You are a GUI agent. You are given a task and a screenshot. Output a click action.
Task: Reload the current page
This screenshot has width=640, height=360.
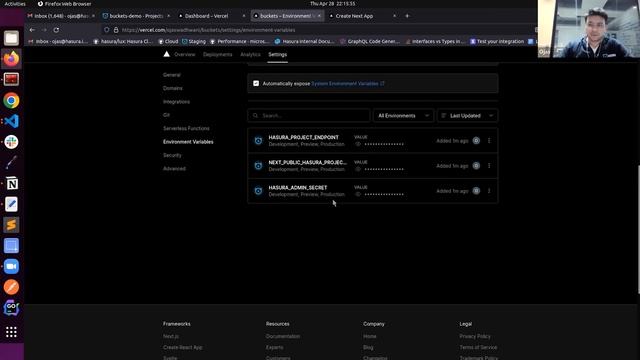[56, 30]
